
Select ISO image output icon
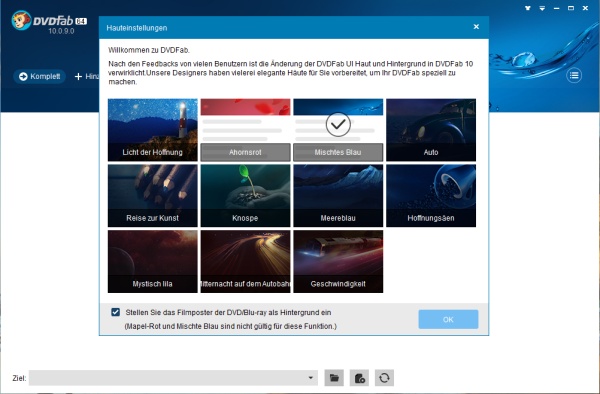(359, 378)
